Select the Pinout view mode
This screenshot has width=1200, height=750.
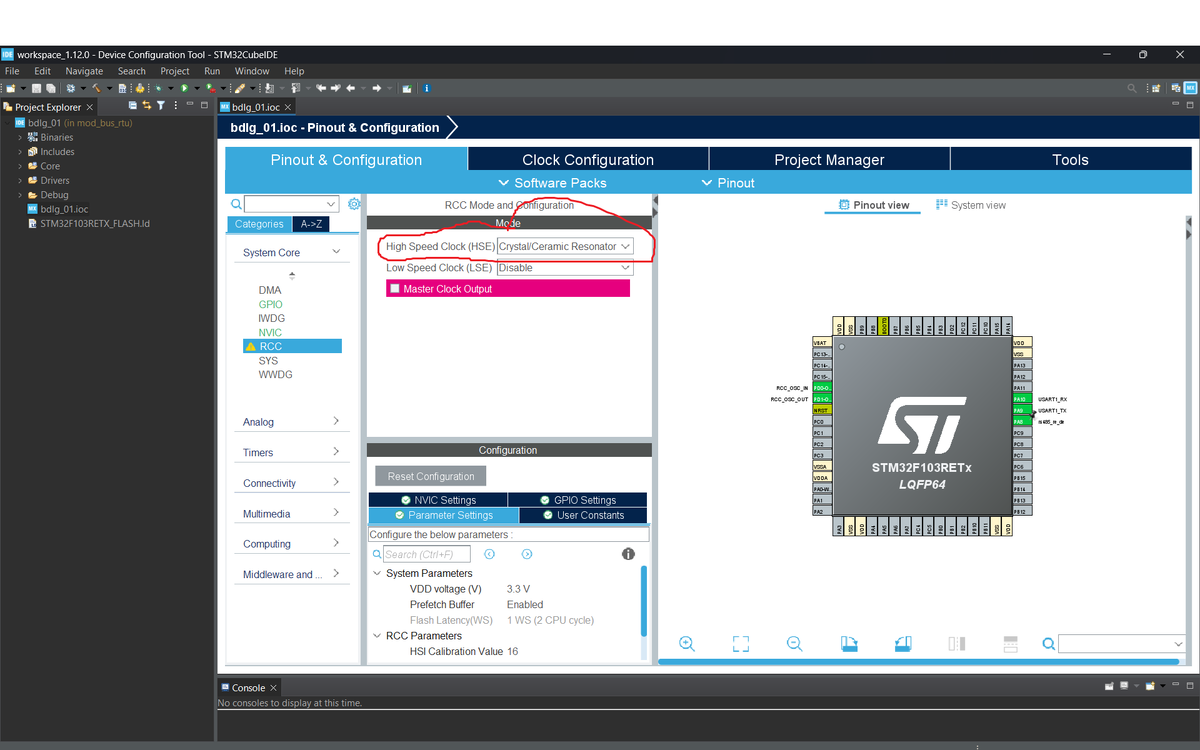pyautogui.click(x=874, y=205)
